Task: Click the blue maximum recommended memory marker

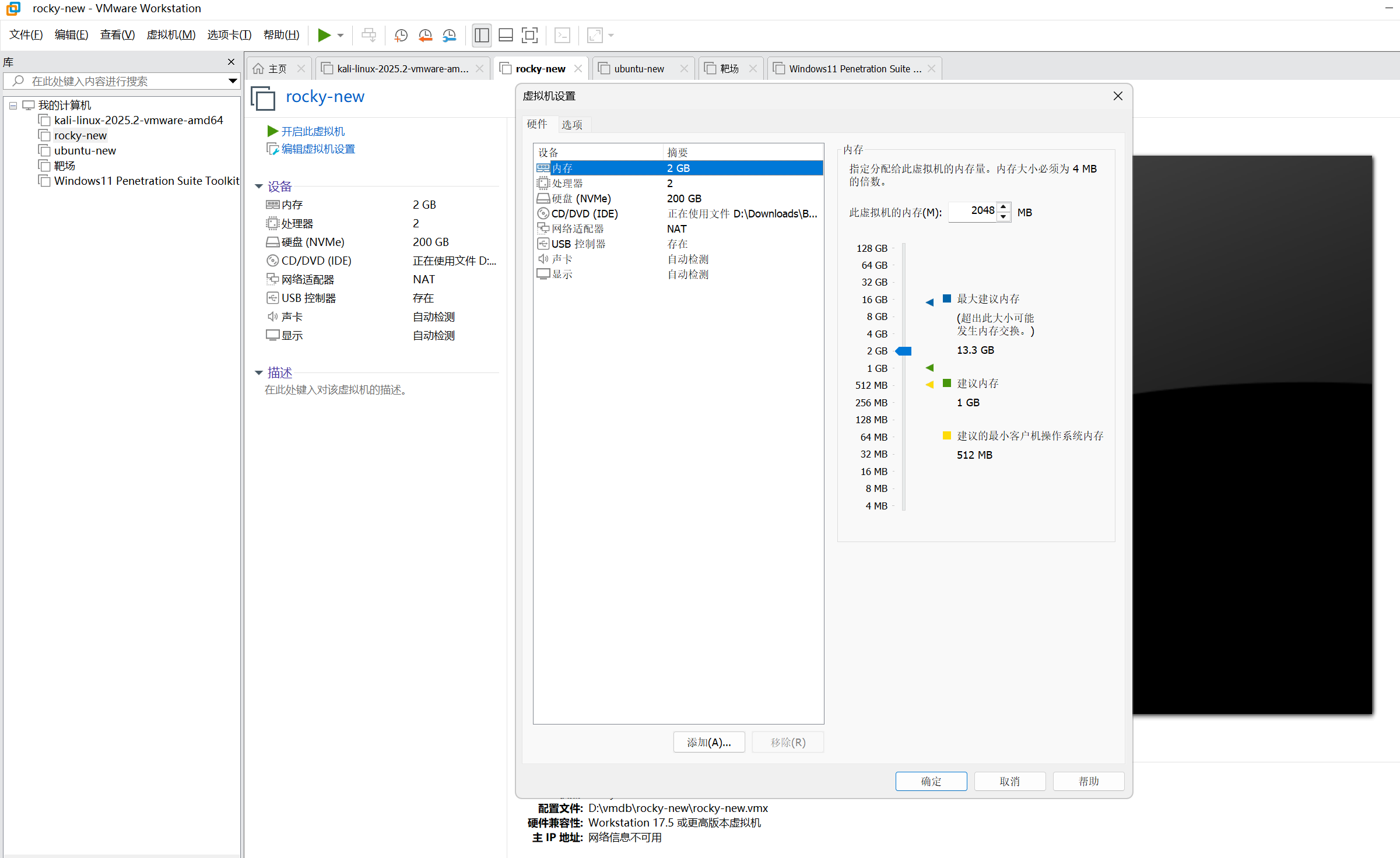Action: [x=929, y=302]
